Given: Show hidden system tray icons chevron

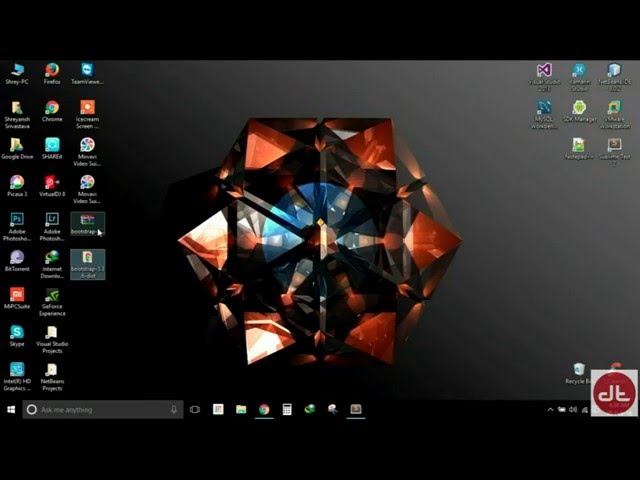Looking at the screenshot, I should point(550,409).
